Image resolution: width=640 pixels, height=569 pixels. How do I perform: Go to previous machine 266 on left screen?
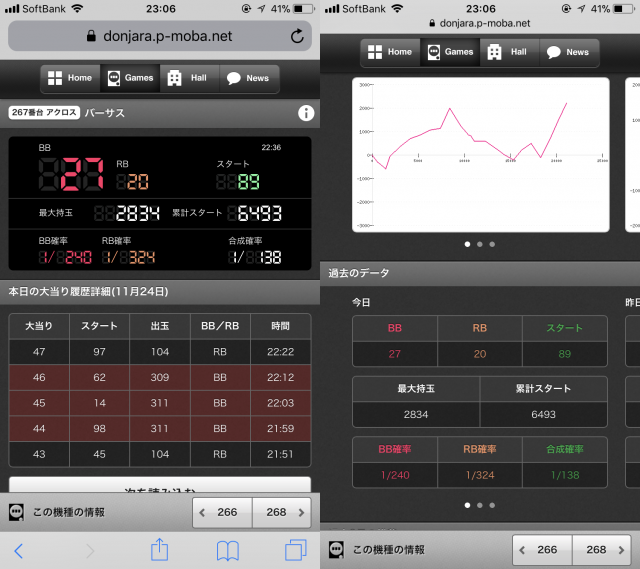221,512
